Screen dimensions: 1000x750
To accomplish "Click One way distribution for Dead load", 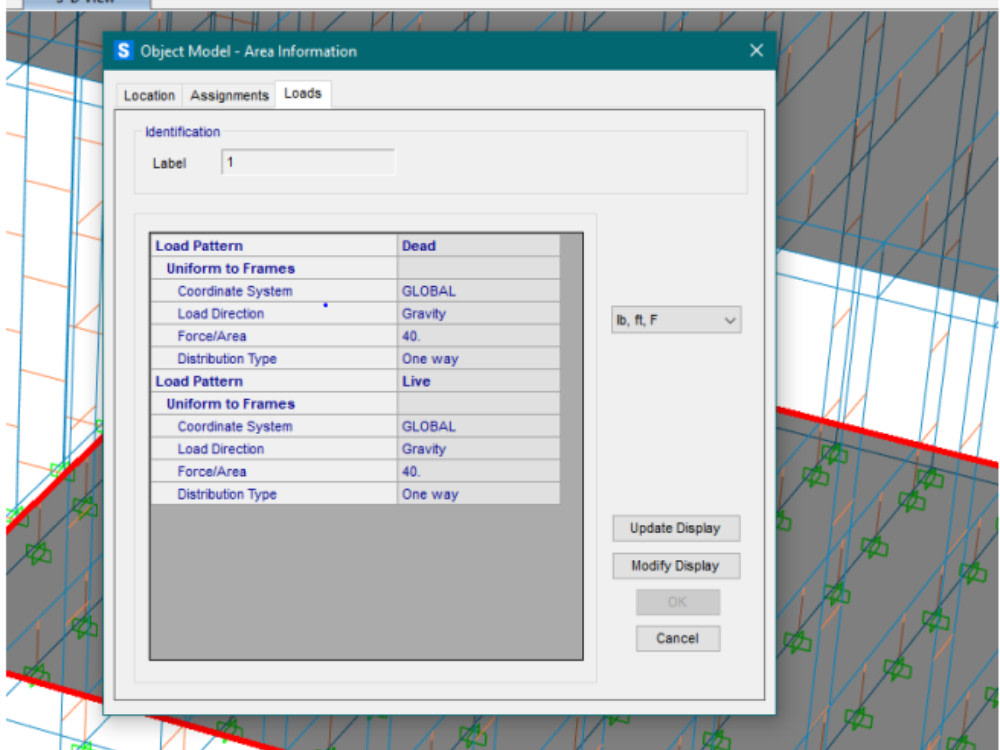I will (478, 358).
